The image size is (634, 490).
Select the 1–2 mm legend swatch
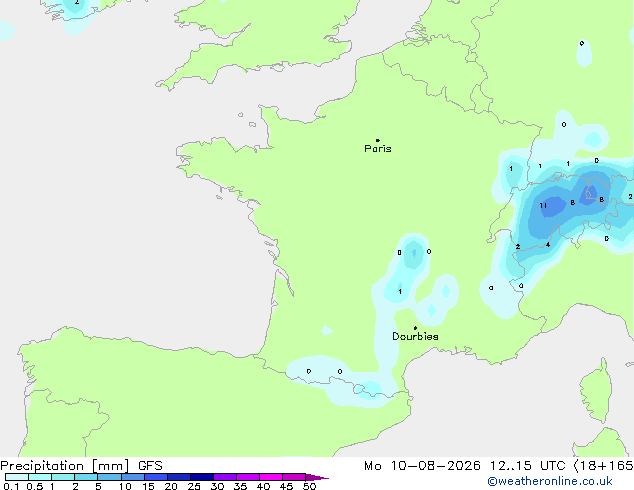coord(63,477)
